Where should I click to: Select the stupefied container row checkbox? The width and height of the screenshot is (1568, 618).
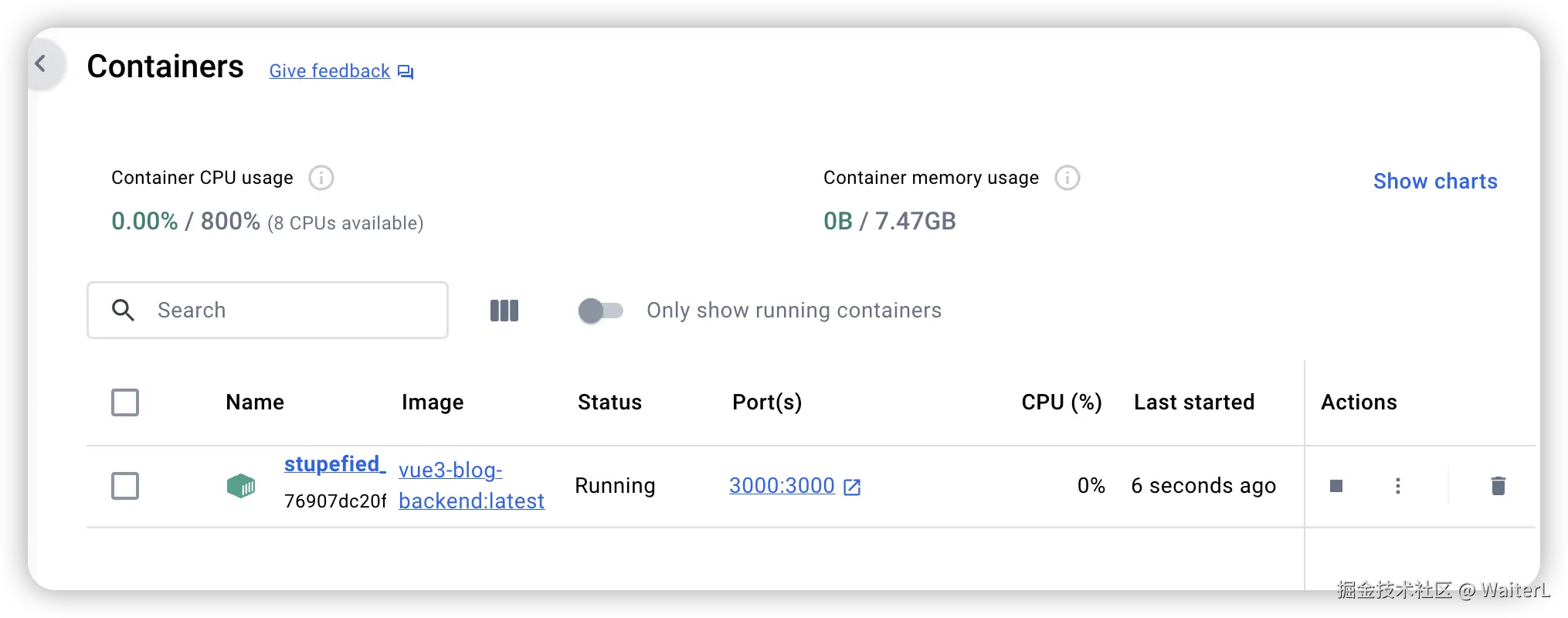pyautogui.click(x=125, y=486)
